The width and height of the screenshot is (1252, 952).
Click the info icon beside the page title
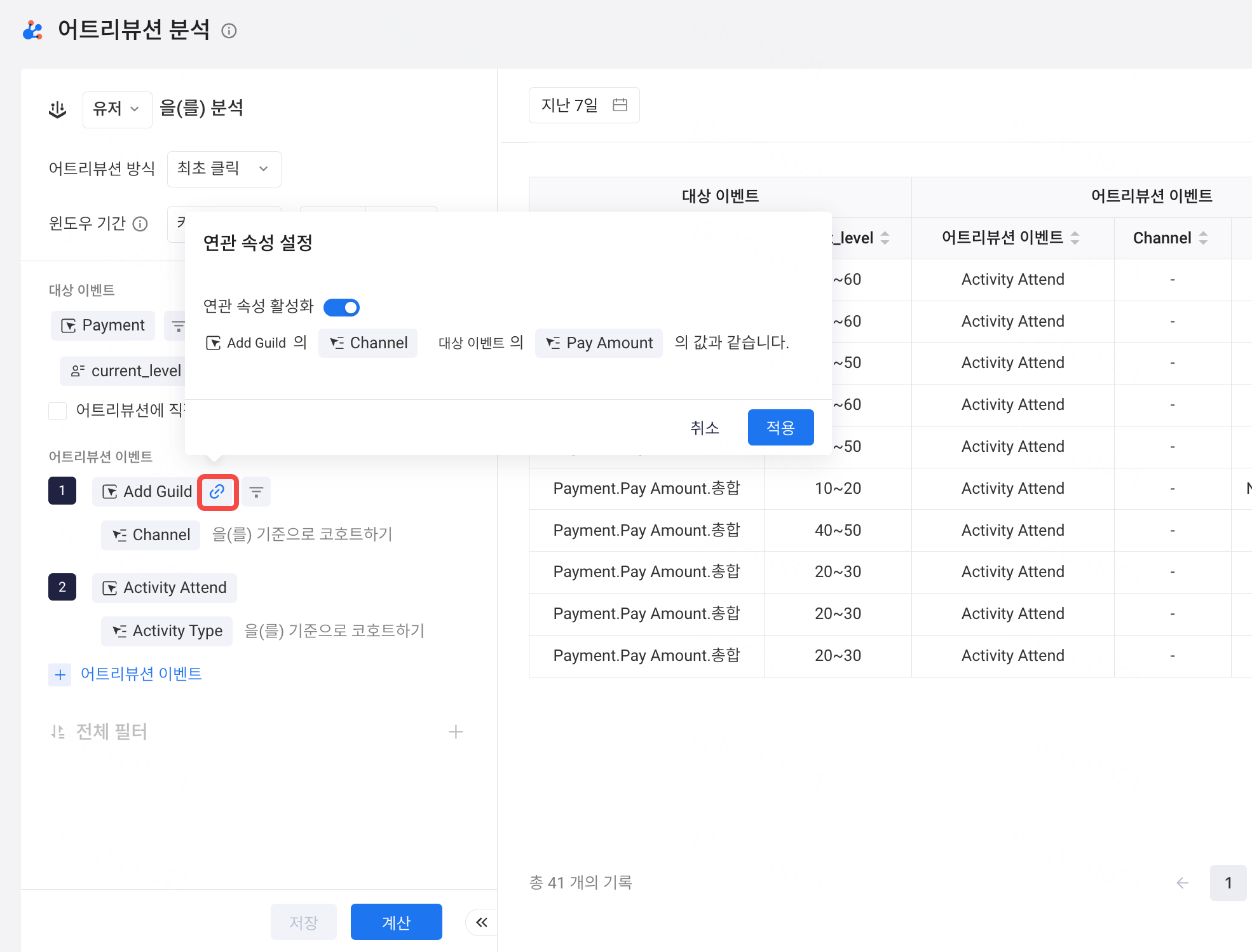[x=229, y=31]
